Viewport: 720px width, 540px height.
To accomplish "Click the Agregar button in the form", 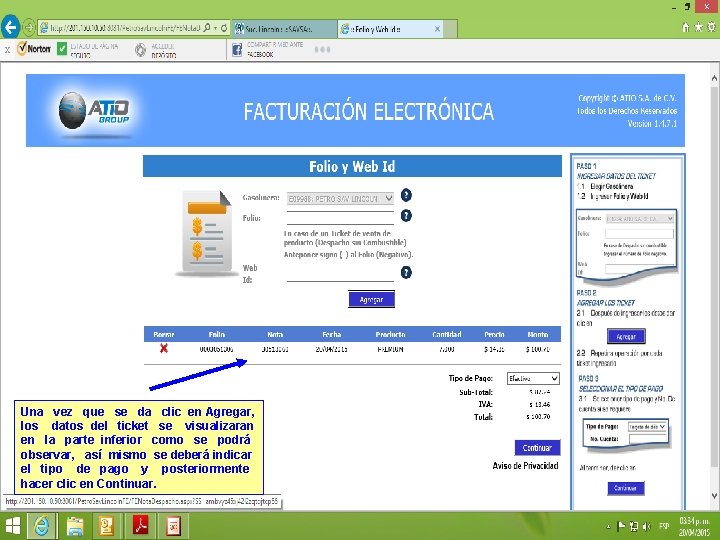I will point(371,299).
